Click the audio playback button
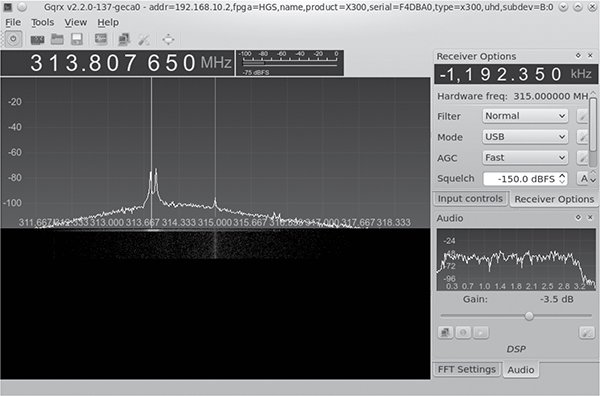This screenshot has height=396, width=600. point(481,332)
